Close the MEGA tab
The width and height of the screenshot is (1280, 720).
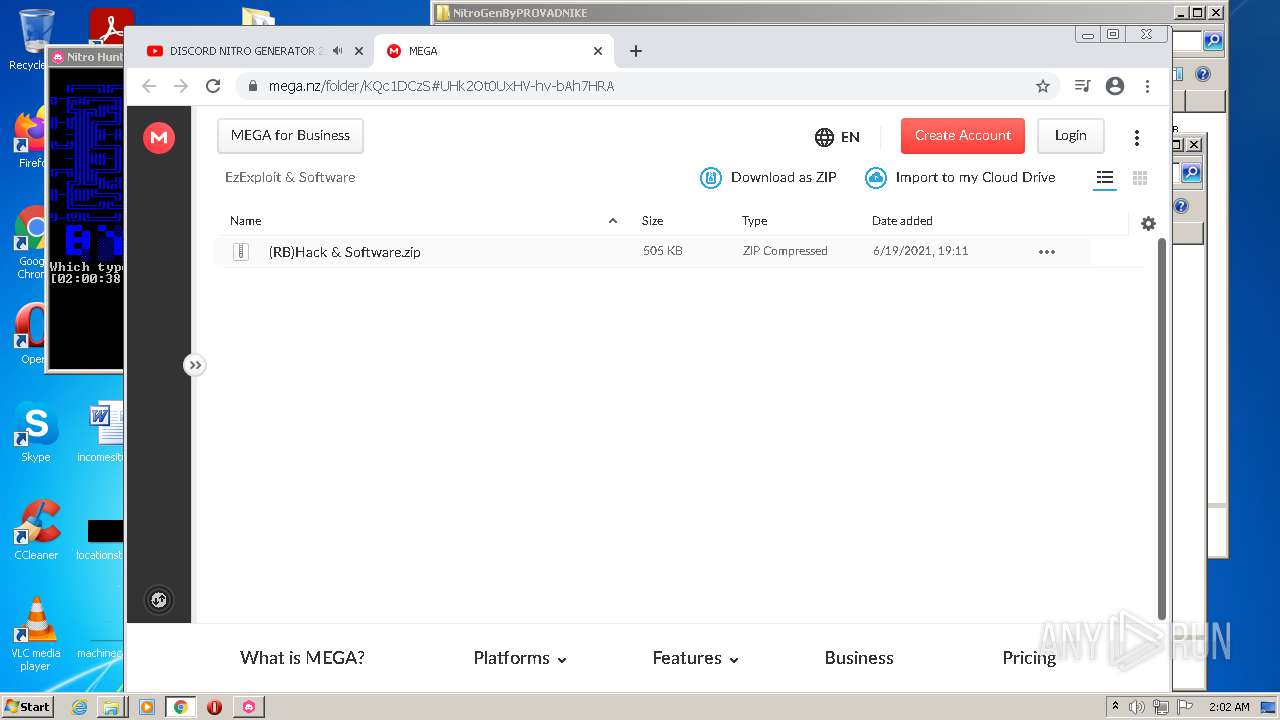pyautogui.click(x=598, y=51)
